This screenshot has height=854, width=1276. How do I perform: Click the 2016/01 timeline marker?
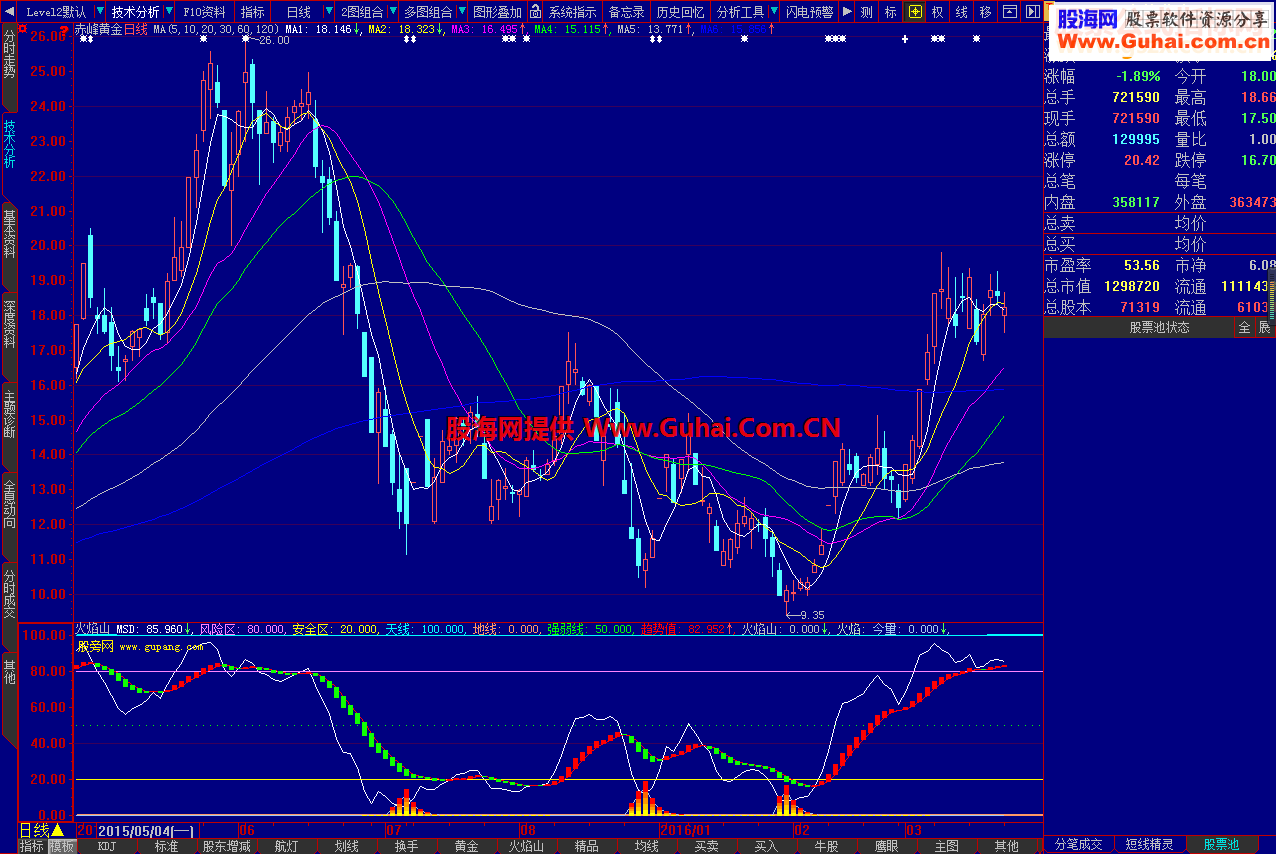click(x=686, y=830)
